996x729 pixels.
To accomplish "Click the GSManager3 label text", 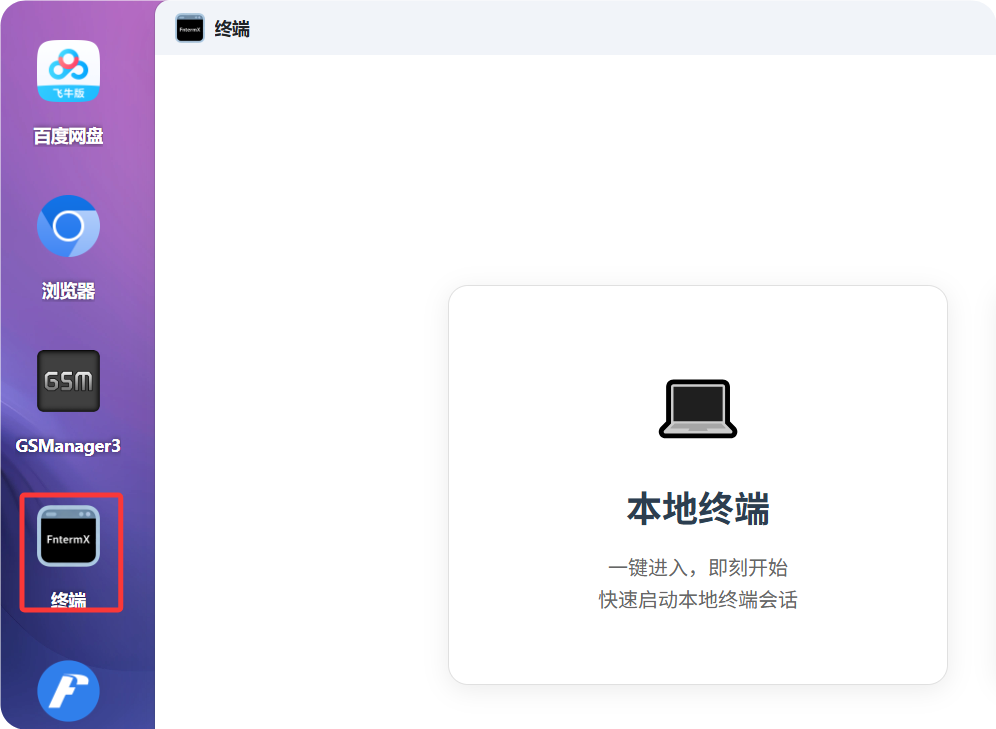I will pyautogui.click(x=68, y=445).
